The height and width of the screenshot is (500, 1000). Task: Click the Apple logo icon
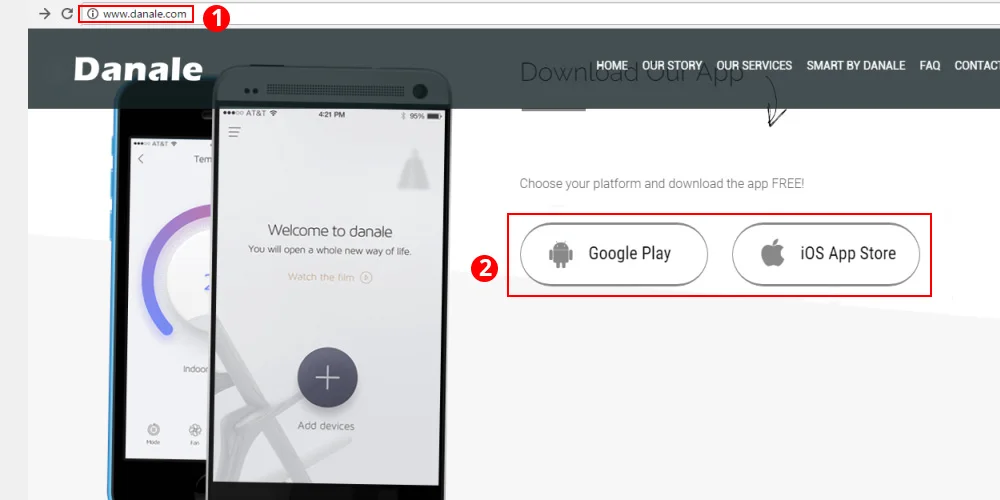pyautogui.click(x=772, y=253)
